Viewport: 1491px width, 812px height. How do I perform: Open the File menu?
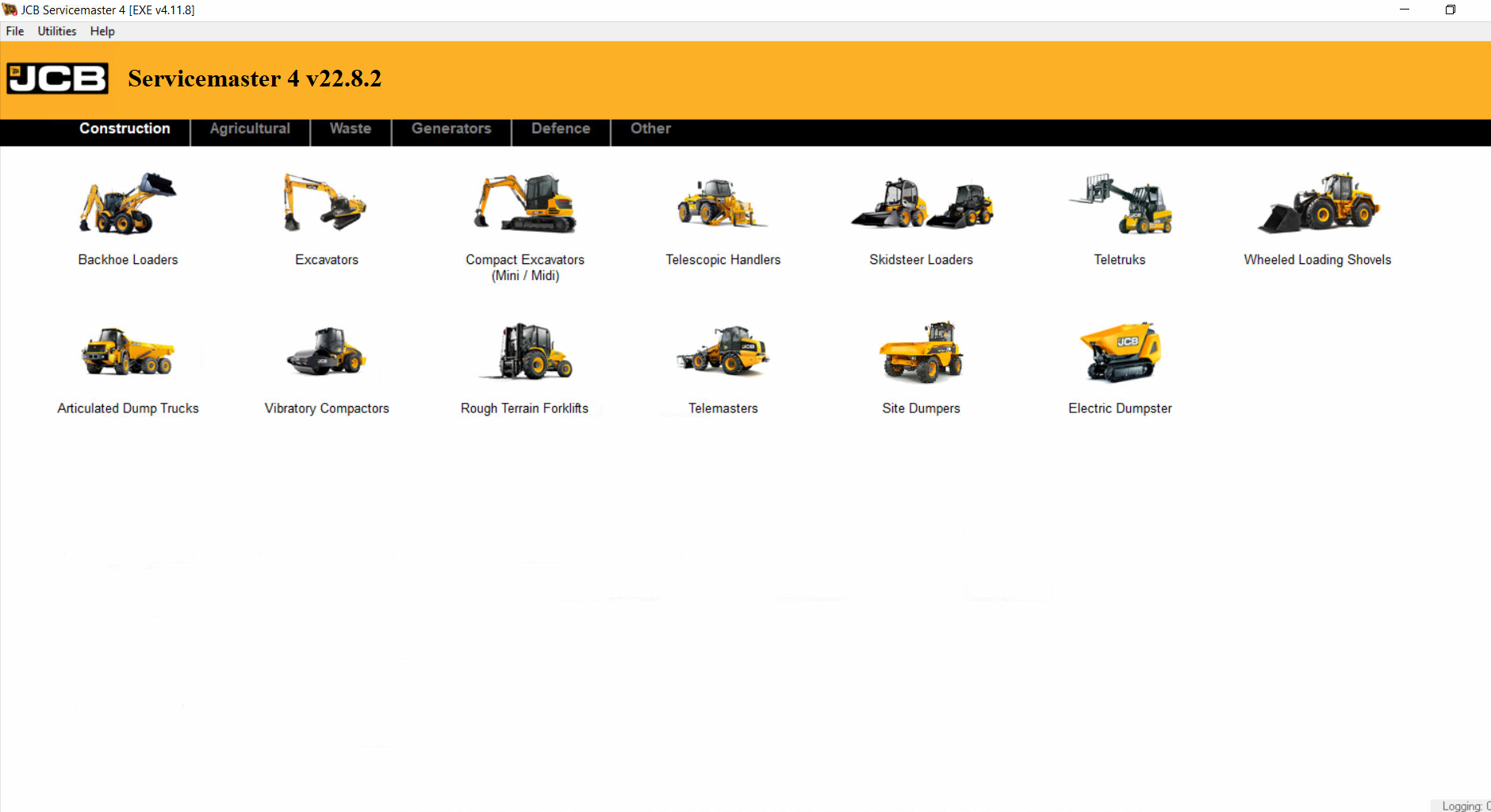click(x=15, y=31)
